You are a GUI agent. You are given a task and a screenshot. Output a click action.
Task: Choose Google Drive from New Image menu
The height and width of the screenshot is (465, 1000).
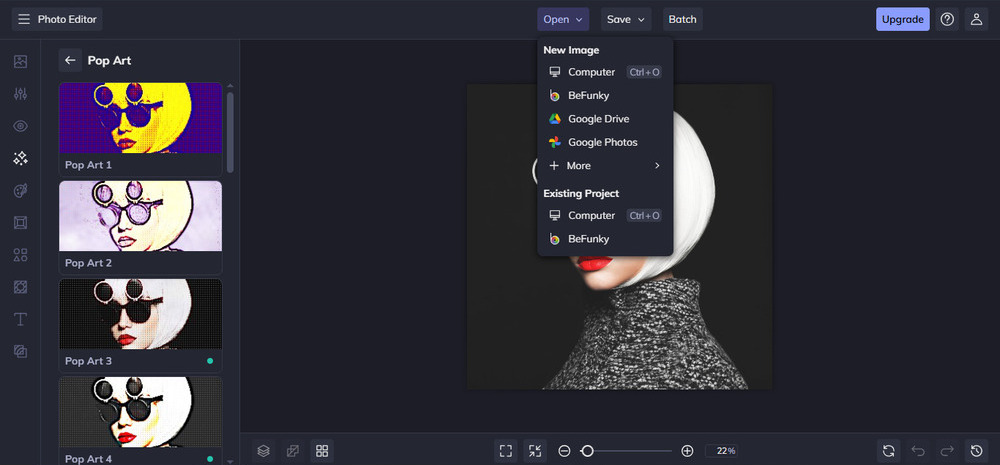[598, 119]
